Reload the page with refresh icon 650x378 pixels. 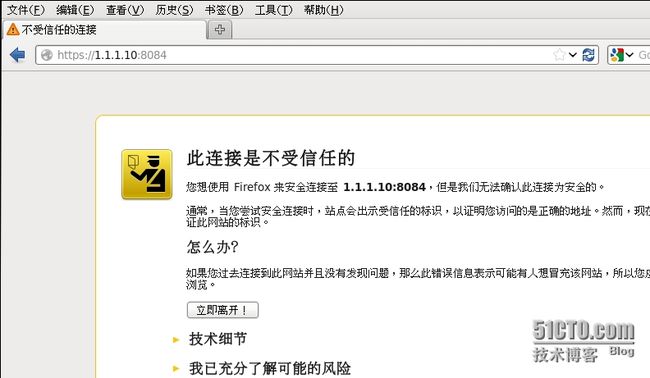pos(588,55)
